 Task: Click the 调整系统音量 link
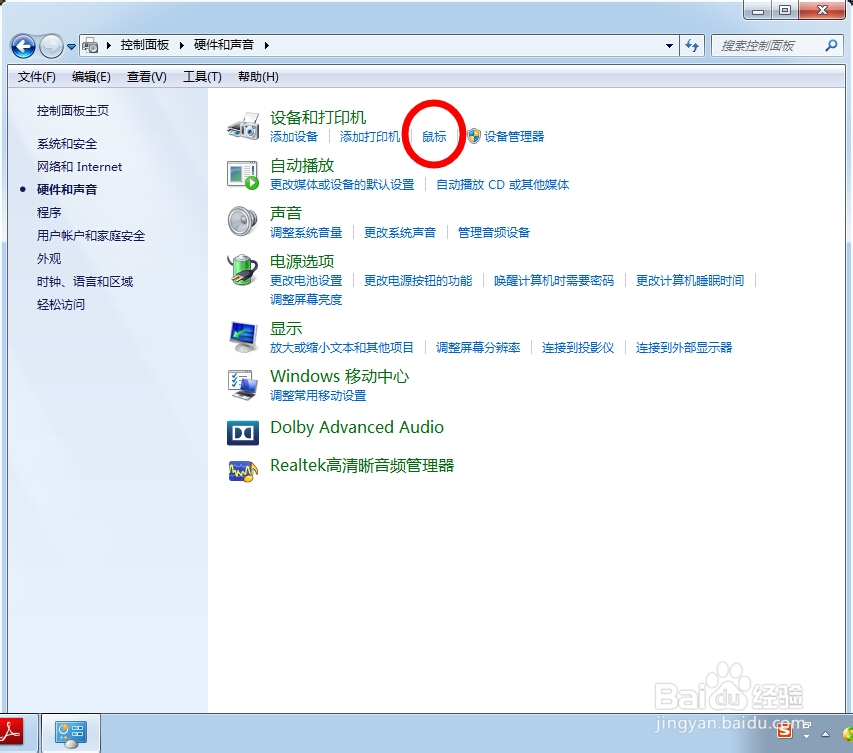pos(306,232)
